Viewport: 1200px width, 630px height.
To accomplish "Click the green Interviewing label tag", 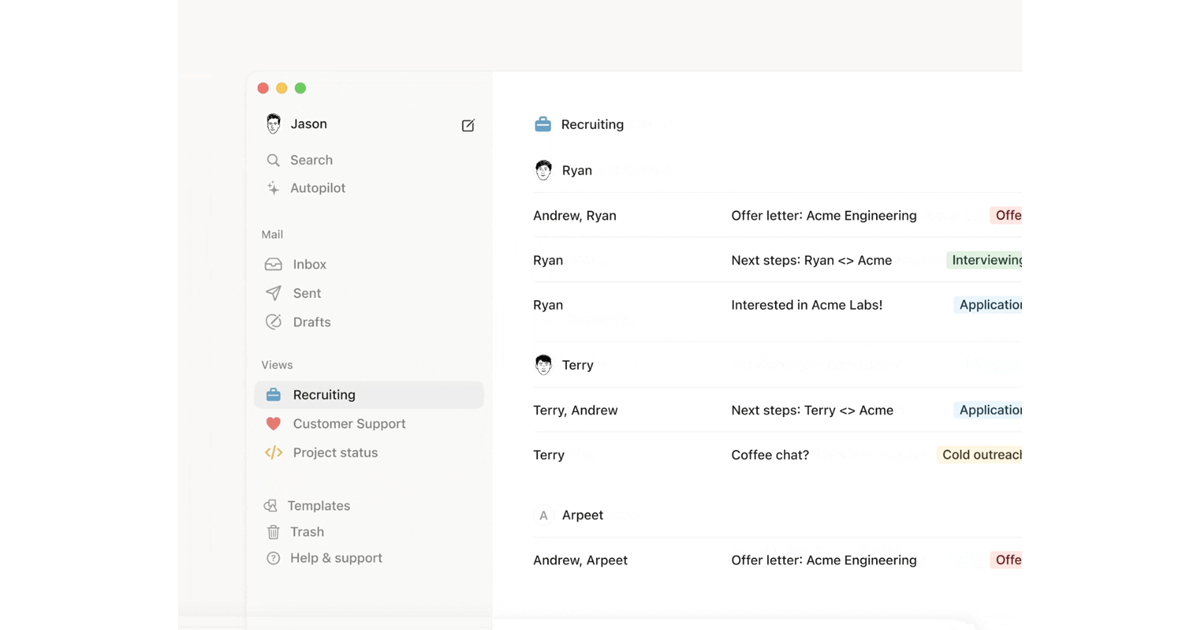I will pyautogui.click(x=985, y=260).
